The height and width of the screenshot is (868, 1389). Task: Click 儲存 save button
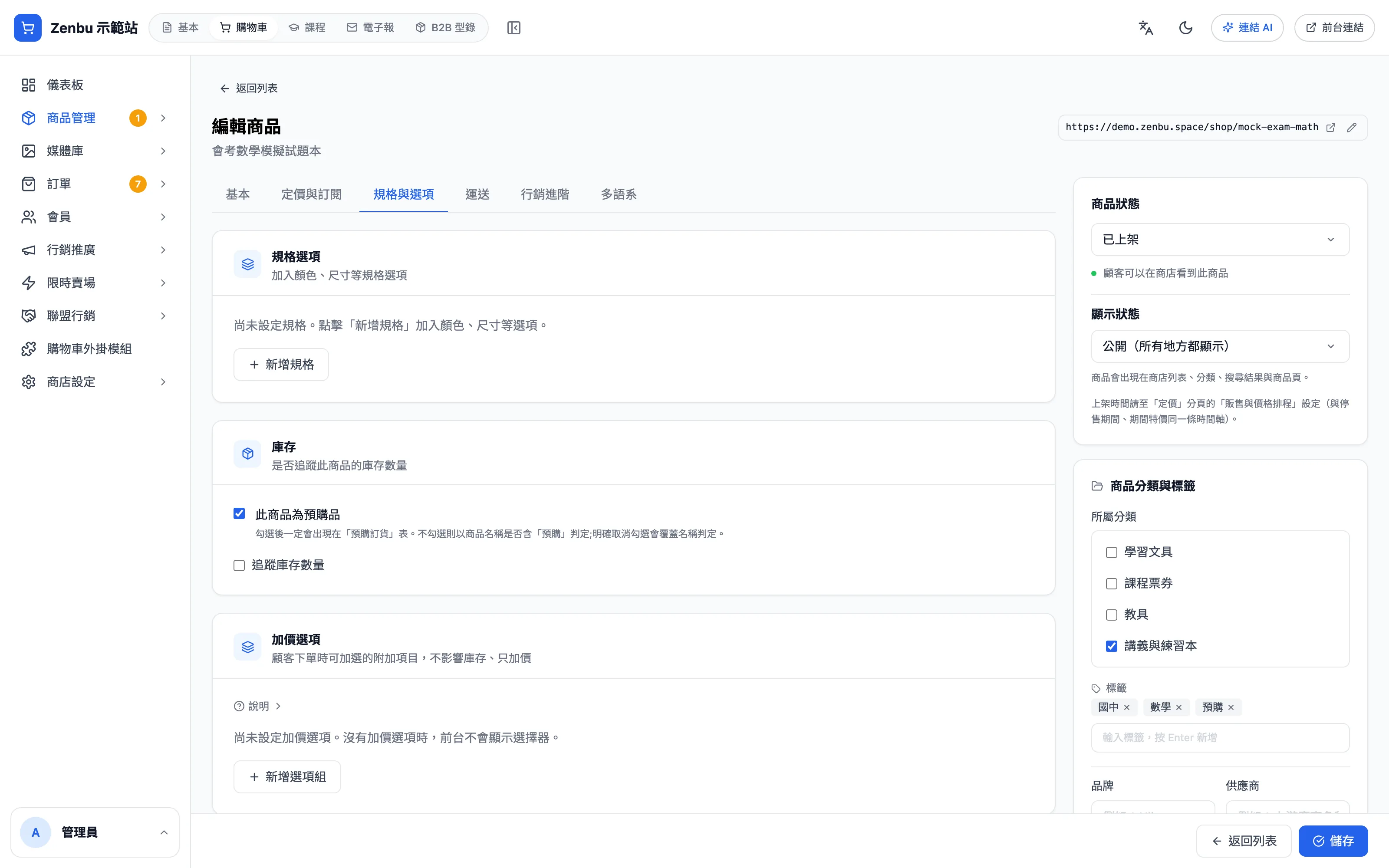(1333, 841)
